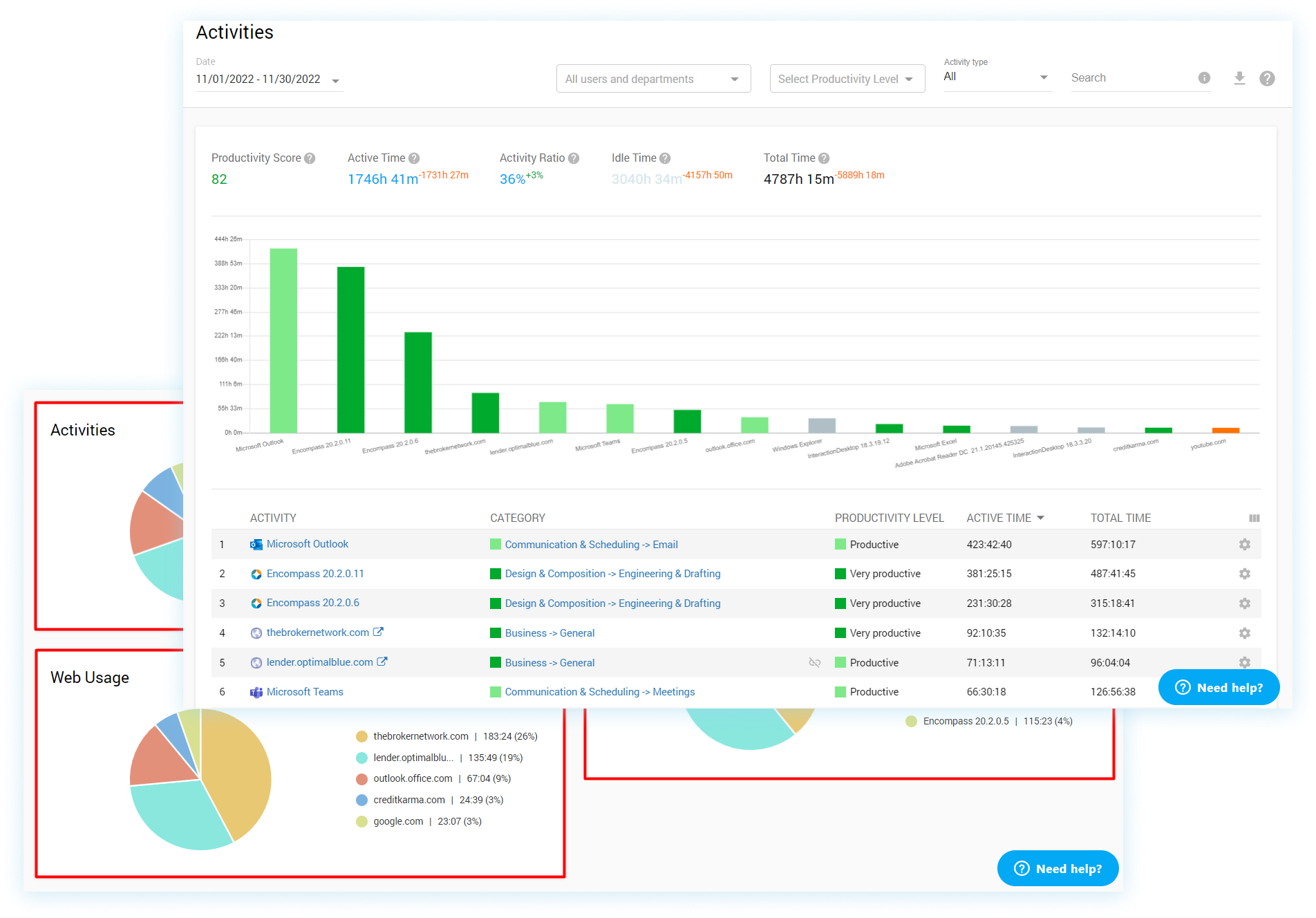Screen dimensions: 1316x918
Task: Click the unlinked icon in lender.optimalblue.com row
Action: [x=815, y=663]
